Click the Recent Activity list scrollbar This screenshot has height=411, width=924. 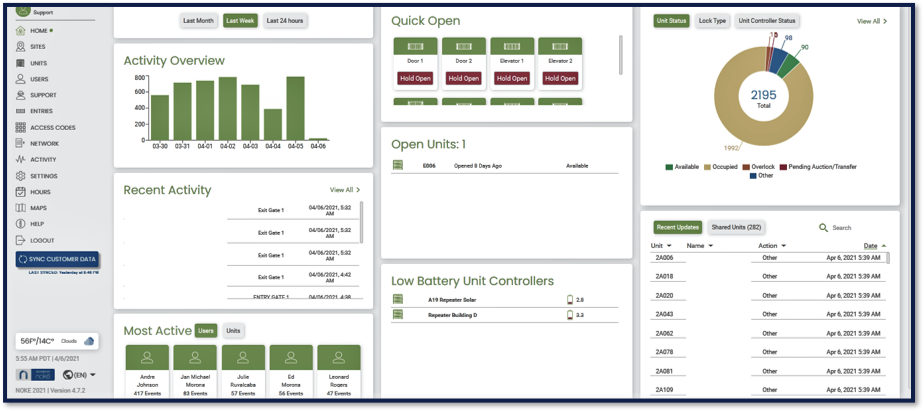pyautogui.click(x=361, y=222)
